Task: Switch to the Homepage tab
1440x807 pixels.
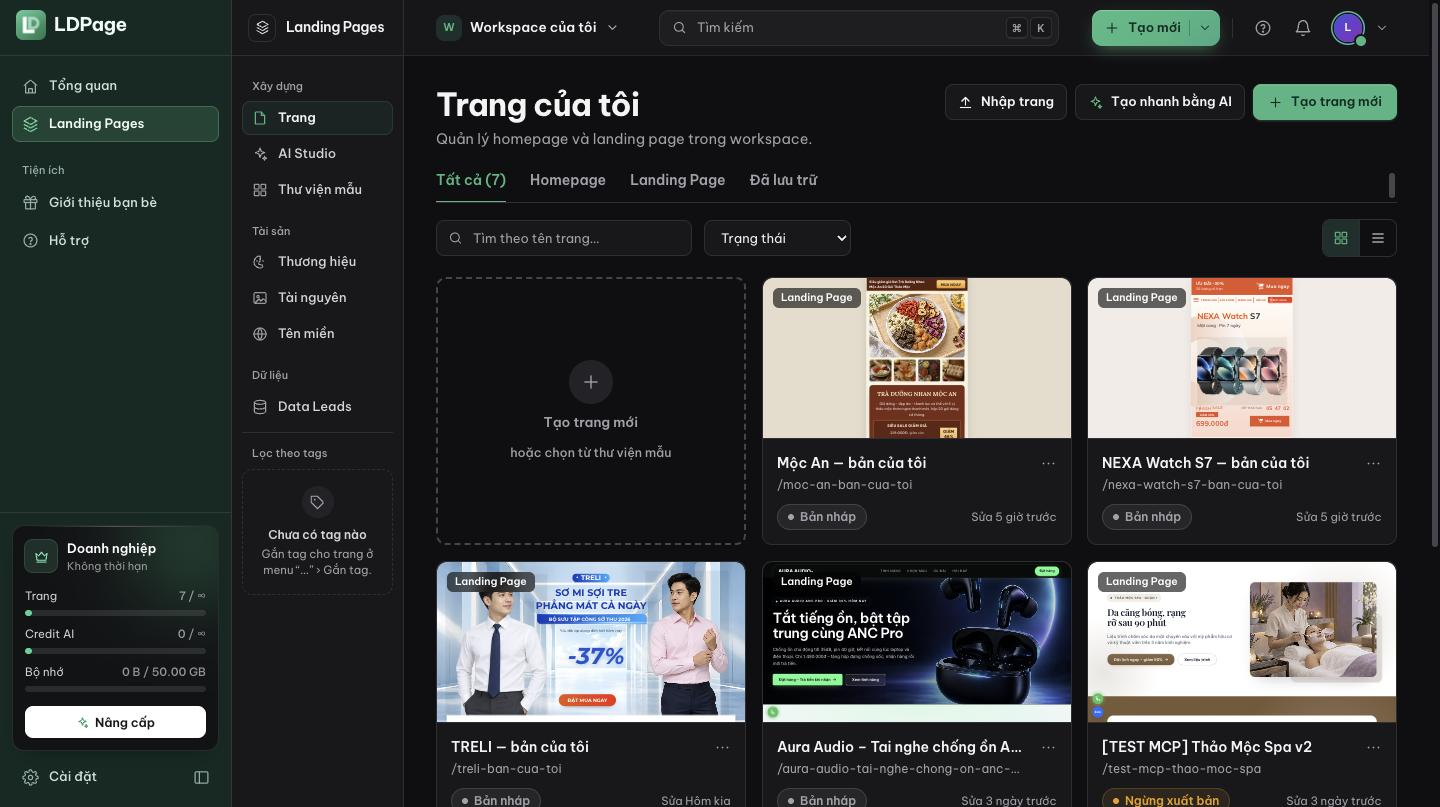Action: point(568,180)
